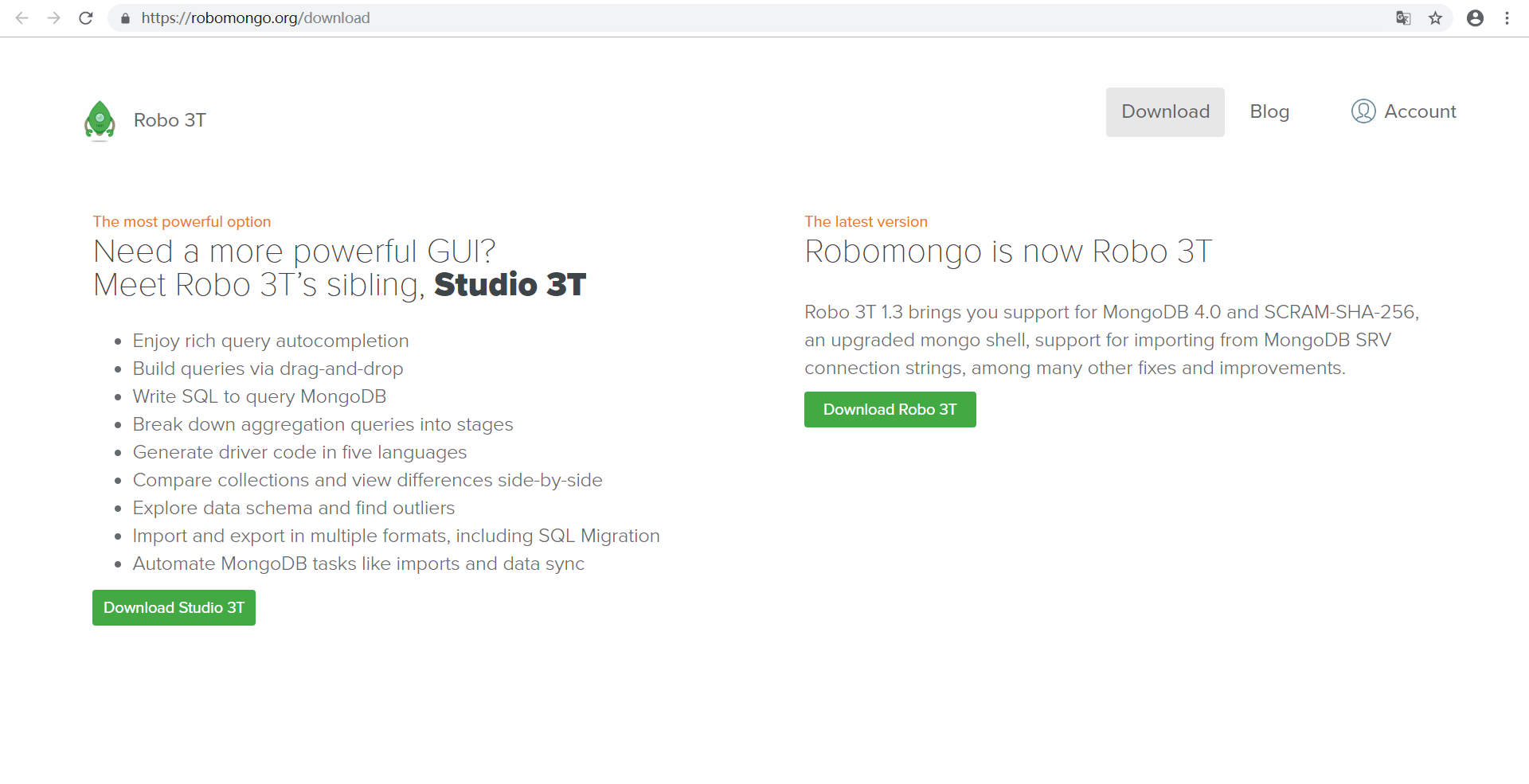Screen dimensions: 1529x784
Task: Click the Account user circle icon
Action: pyautogui.click(x=1363, y=111)
